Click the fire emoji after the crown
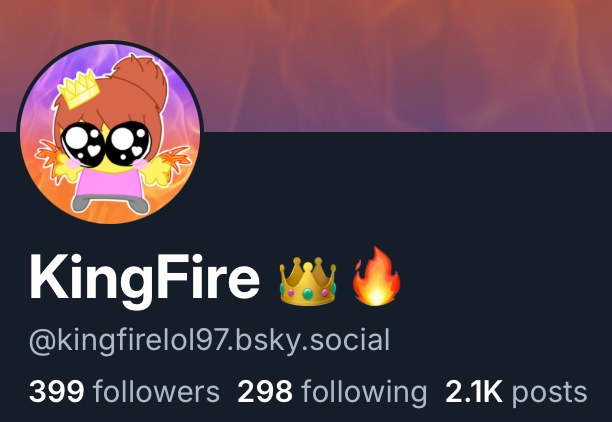The image size is (612, 422). coord(376,276)
